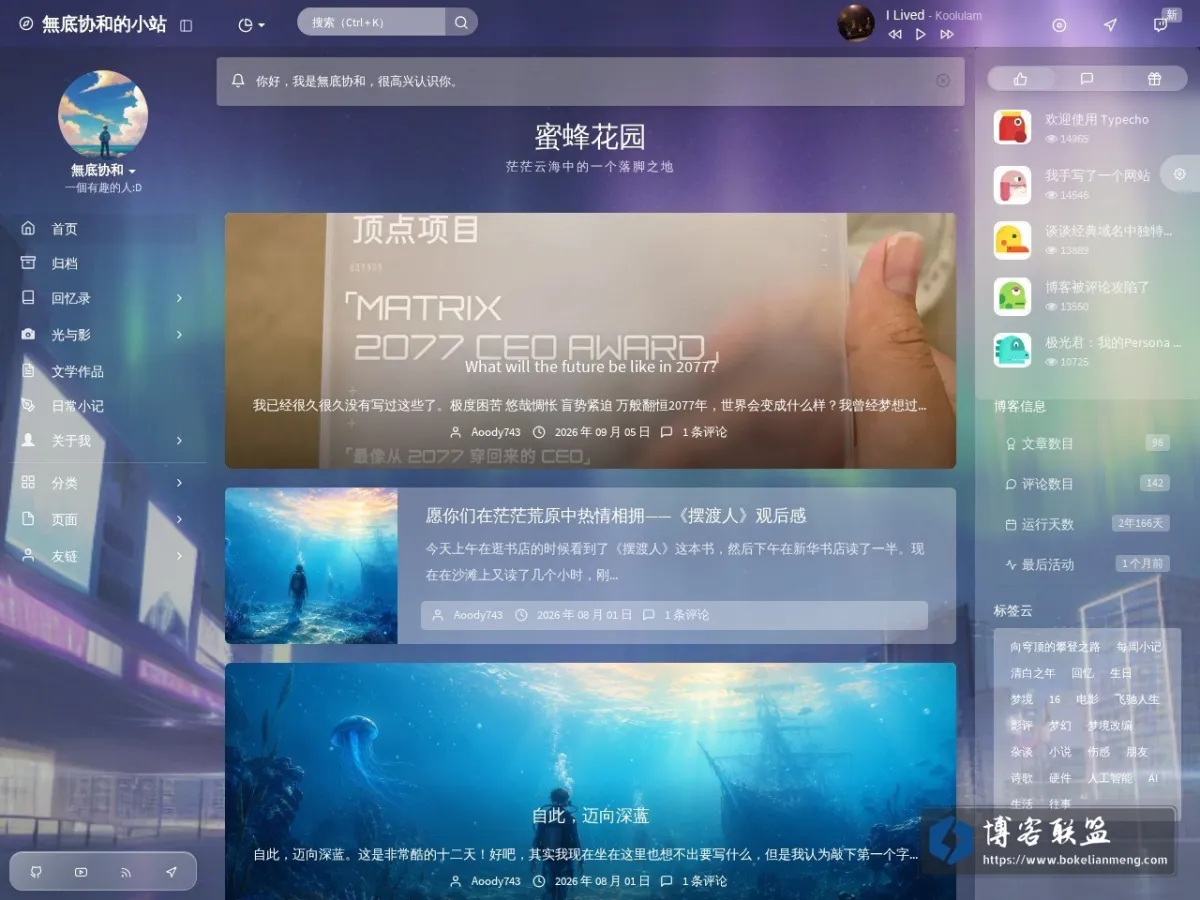Open the video channel icon in sidebar footer
Screen dimensions: 1200x900
pyautogui.click(x=81, y=872)
